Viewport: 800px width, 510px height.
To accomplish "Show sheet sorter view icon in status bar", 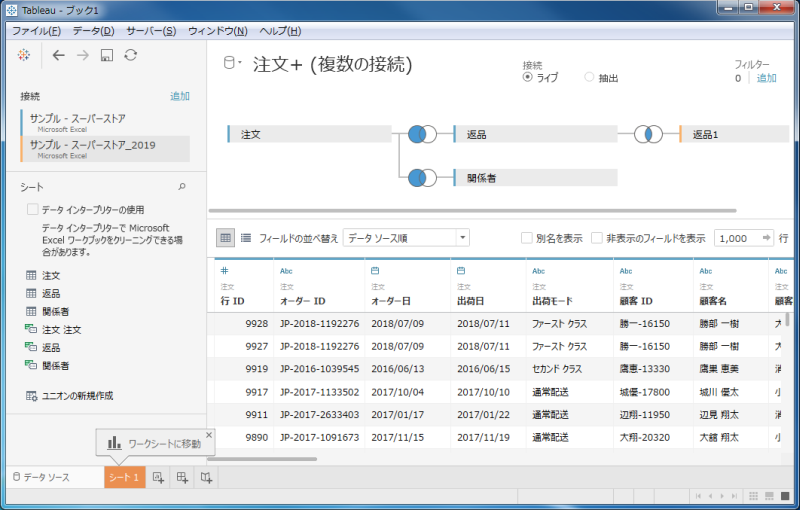I will 753,496.
